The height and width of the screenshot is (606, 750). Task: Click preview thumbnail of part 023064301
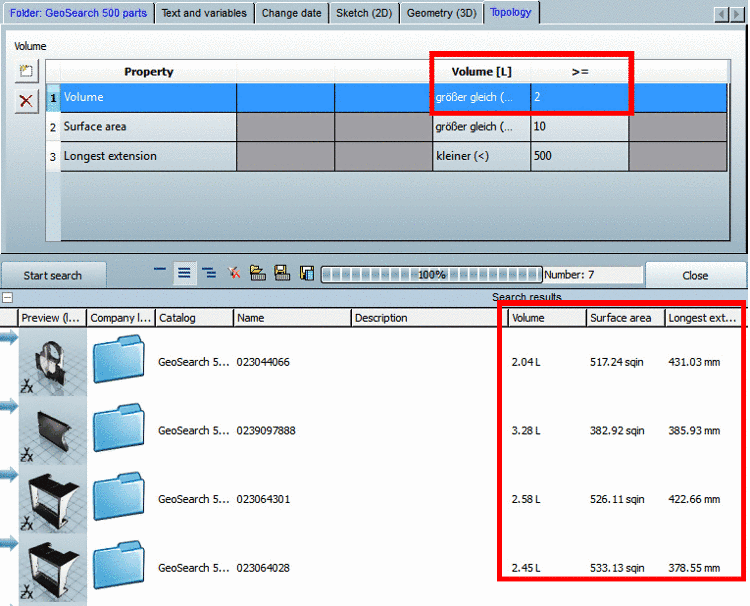(53, 499)
